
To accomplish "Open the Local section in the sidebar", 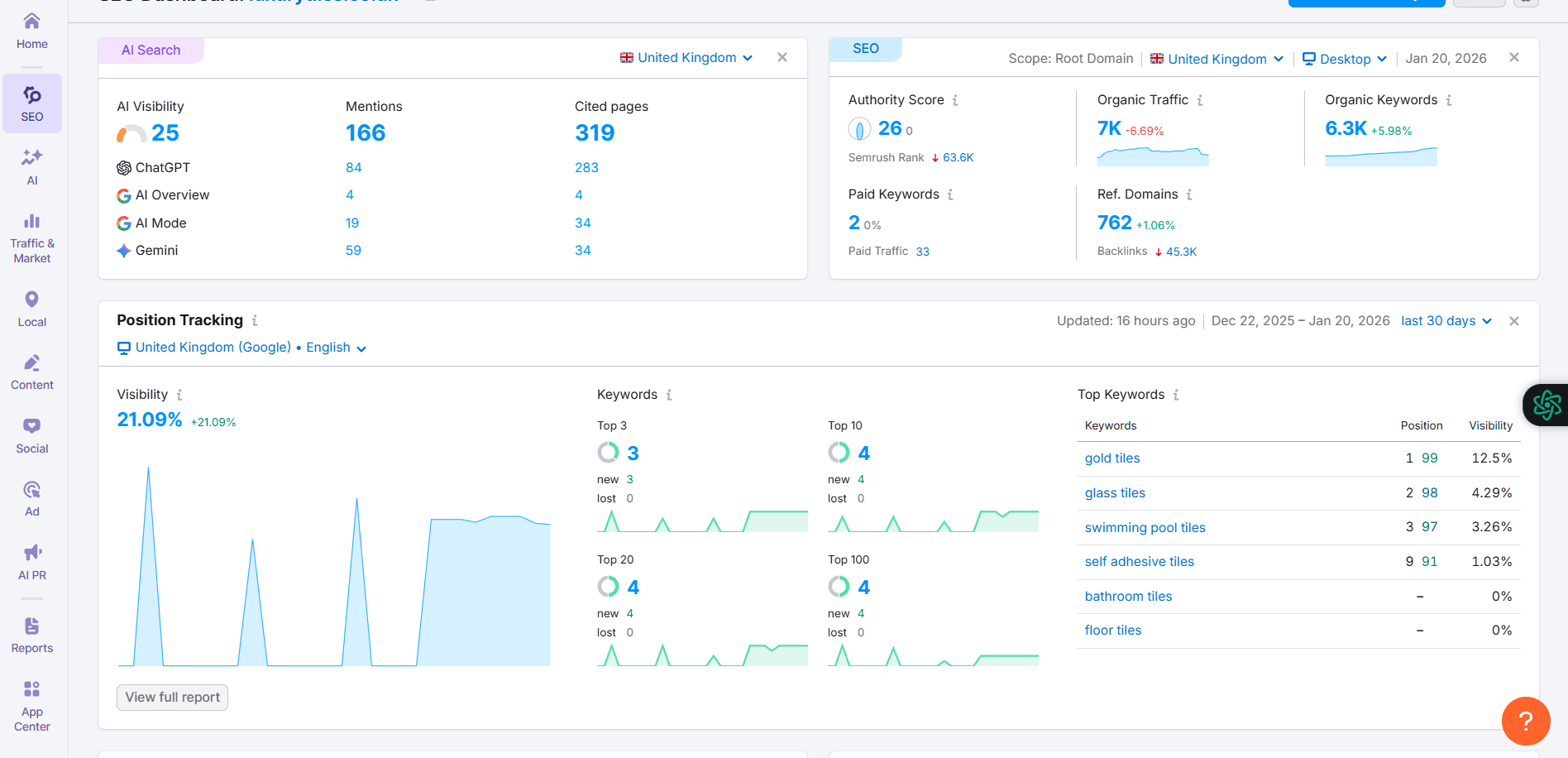I will [31, 307].
